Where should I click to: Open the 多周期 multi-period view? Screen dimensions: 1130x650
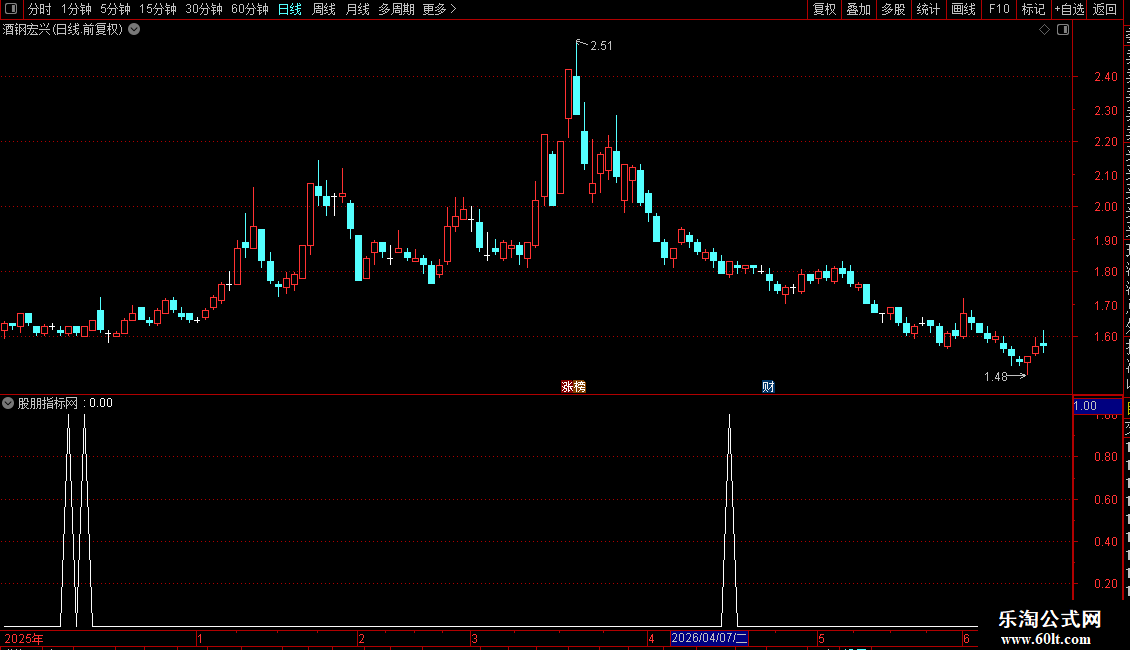pyautogui.click(x=396, y=9)
